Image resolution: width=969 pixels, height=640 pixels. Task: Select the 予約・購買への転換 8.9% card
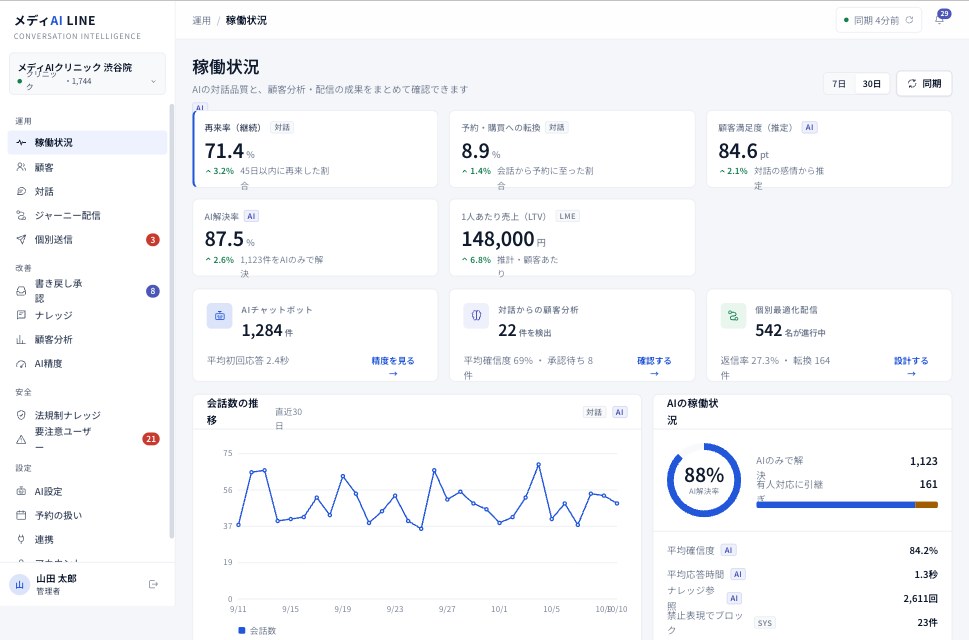click(572, 149)
